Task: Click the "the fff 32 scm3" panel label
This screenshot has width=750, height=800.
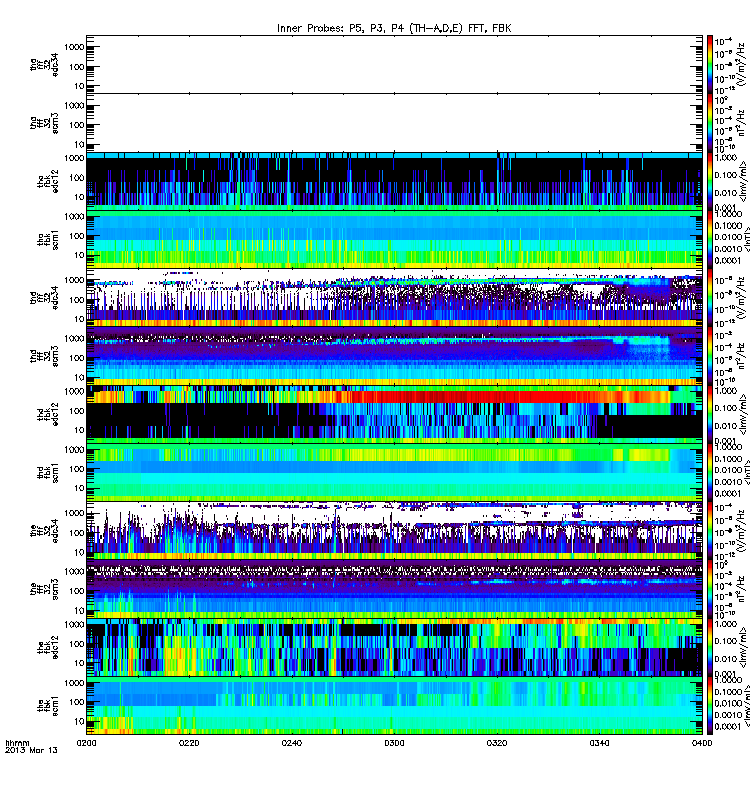Action: click(45, 589)
